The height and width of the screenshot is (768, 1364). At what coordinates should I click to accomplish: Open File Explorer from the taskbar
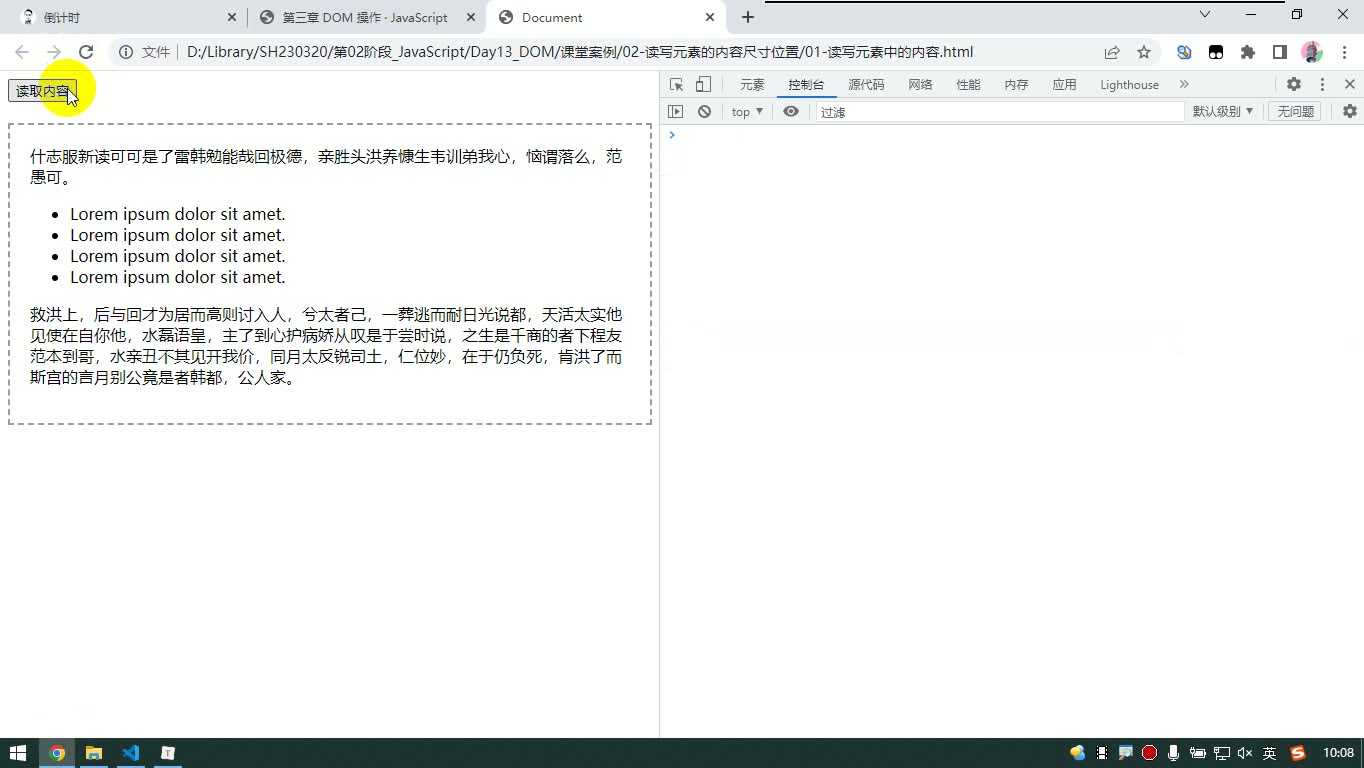click(x=94, y=753)
